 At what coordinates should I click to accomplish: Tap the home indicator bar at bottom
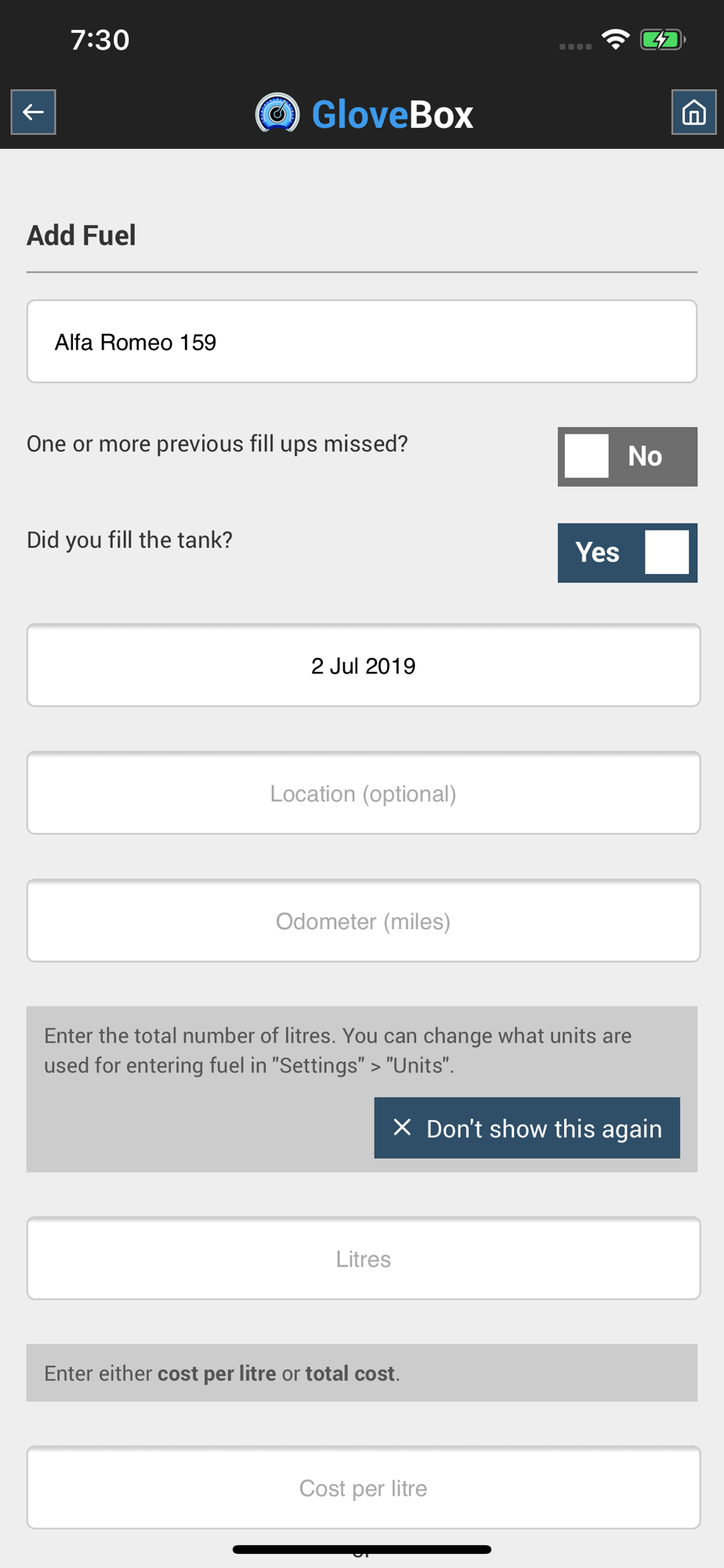click(x=362, y=1549)
